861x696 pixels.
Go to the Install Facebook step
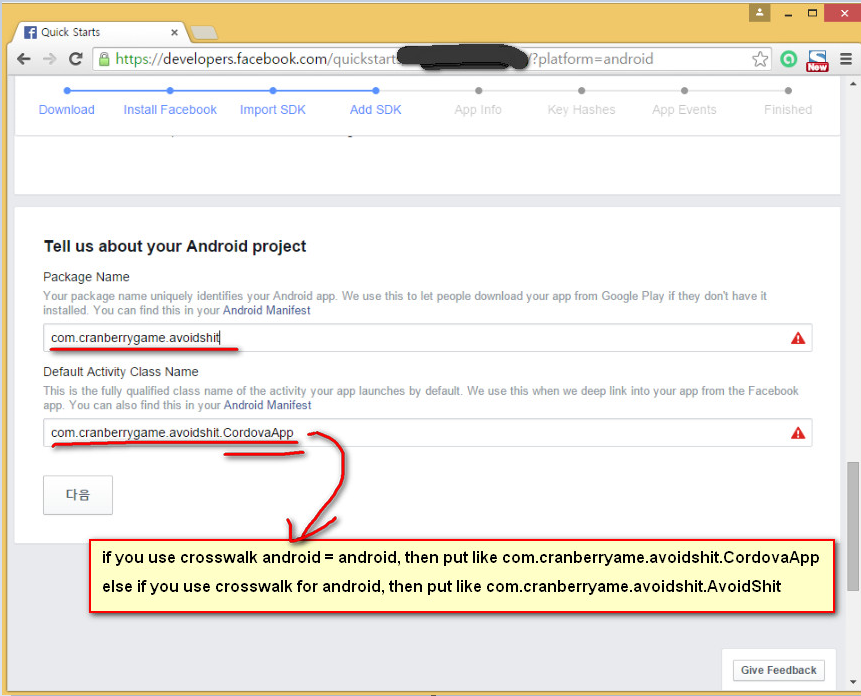tap(170, 110)
